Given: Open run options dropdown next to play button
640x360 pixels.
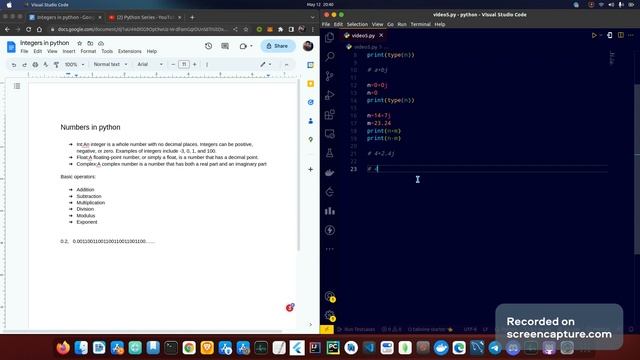Looking at the screenshot, I should 601,36.
